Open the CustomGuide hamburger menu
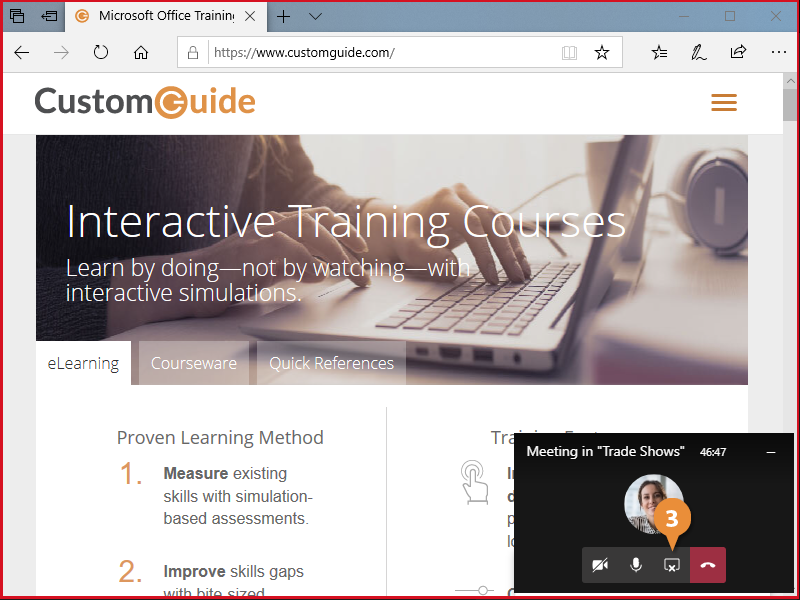Screen dimensions: 800x600 (723, 103)
